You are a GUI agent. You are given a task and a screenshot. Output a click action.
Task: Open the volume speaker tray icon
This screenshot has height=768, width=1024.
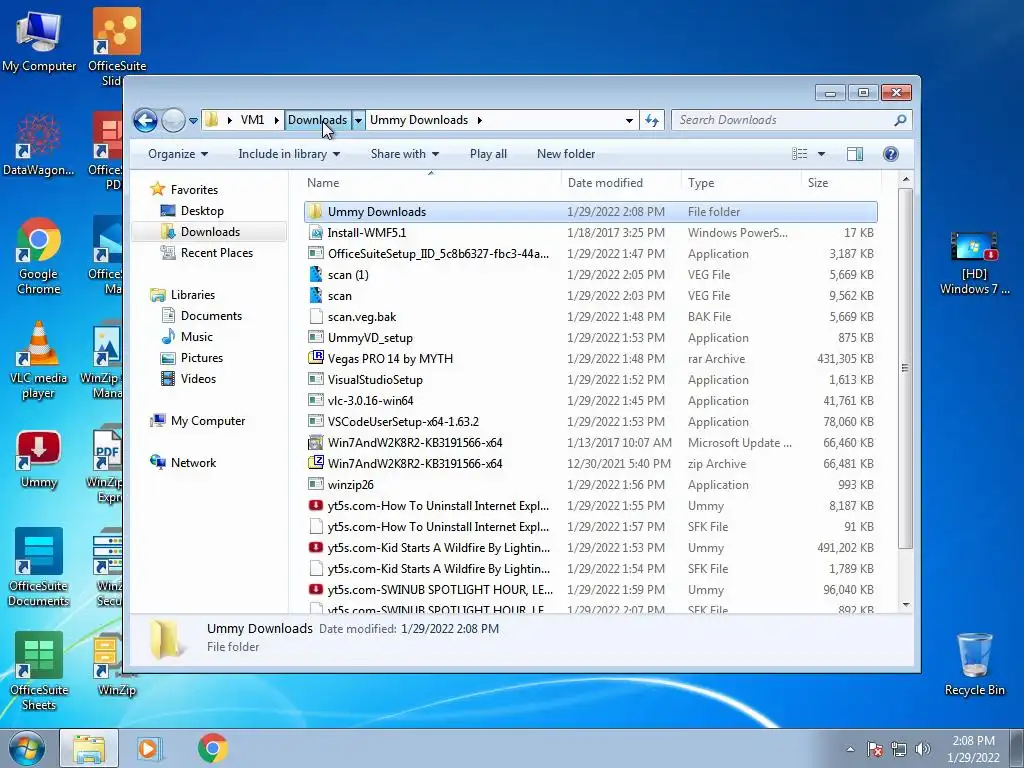click(x=922, y=749)
